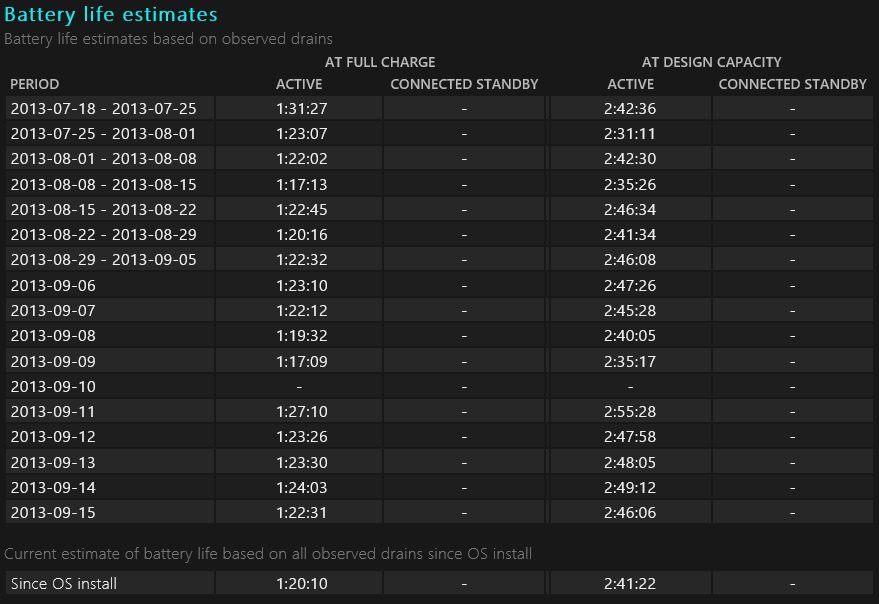Click the Battery life estimates heading
Viewport: 879px width, 604px height.
tap(111, 15)
